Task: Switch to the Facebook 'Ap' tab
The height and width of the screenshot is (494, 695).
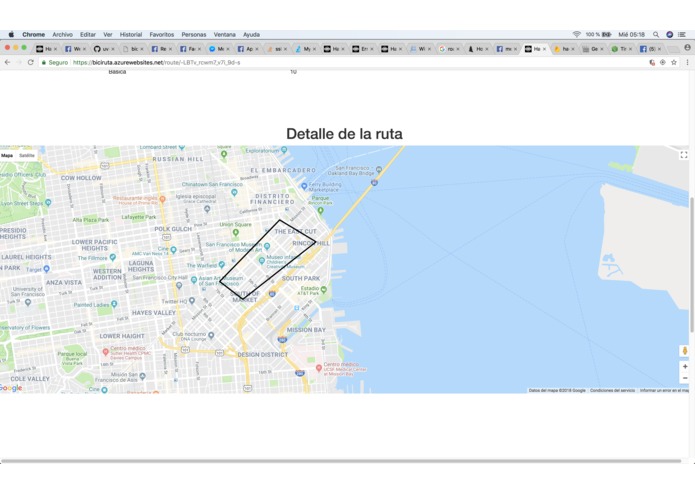Action: coord(247,49)
